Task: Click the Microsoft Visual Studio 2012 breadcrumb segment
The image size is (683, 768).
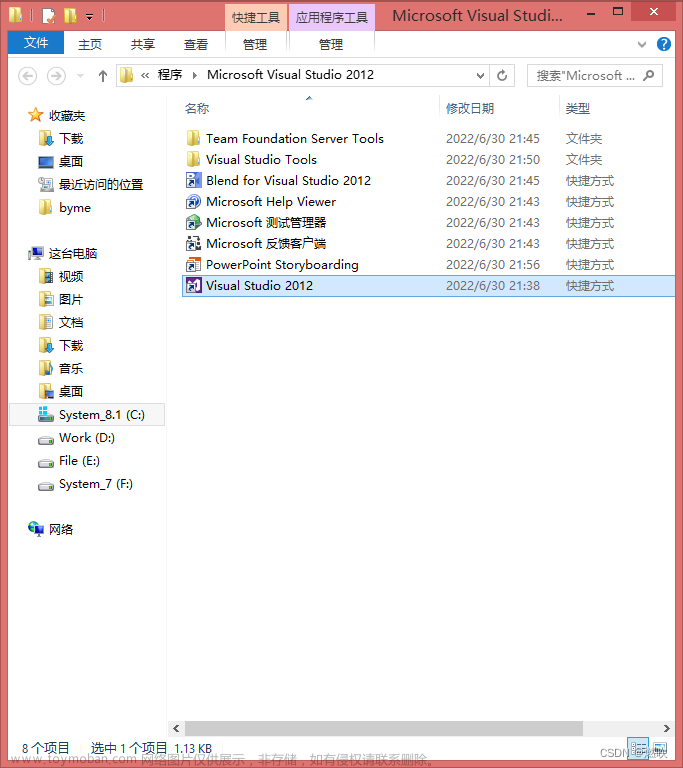Action: click(x=291, y=75)
